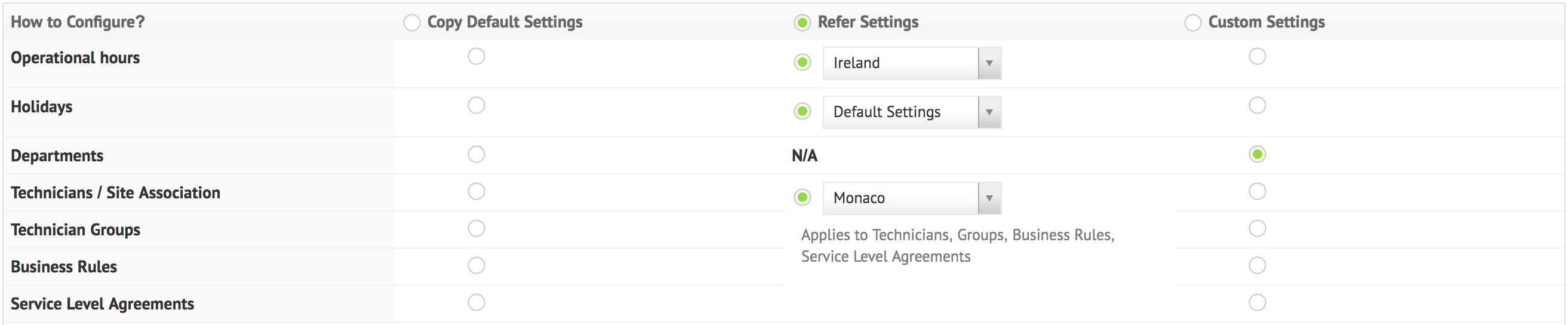The height and width of the screenshot is (325, 1568).
Task: Choose Copy Default for Service Level Agreements
Action: pyautogui.click(x=476, y=303)
